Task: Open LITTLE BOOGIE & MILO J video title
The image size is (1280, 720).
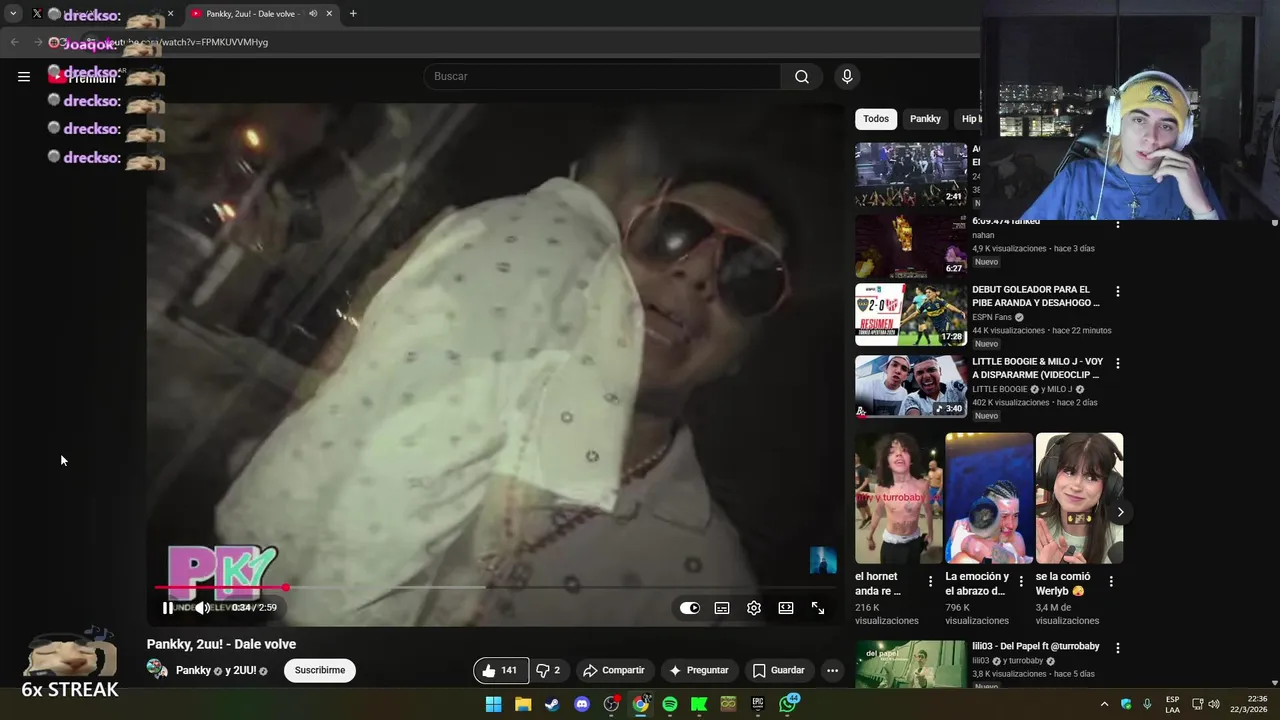Action: click(1037, 368)
